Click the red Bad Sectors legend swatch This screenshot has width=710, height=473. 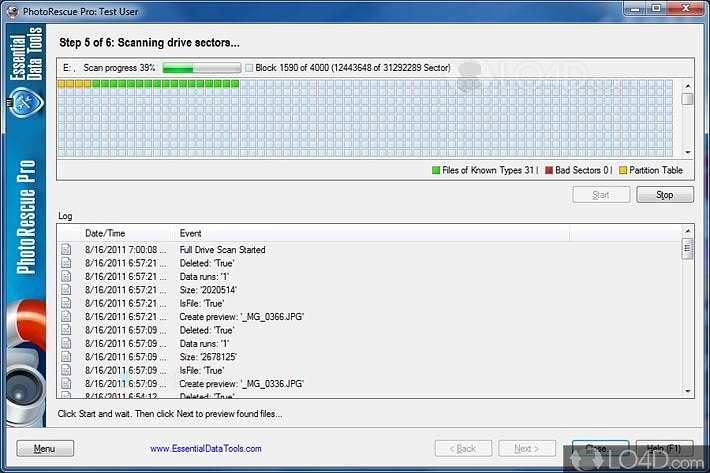coord(549,170)
